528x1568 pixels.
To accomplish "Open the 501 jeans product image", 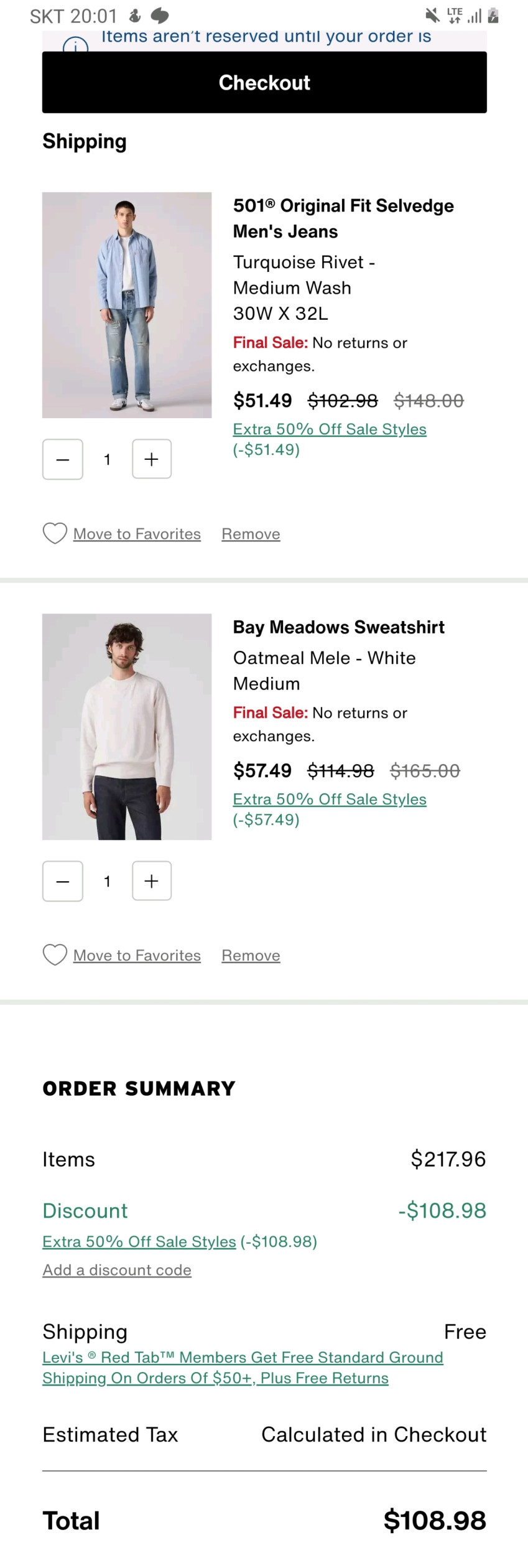I will (127, 305).
